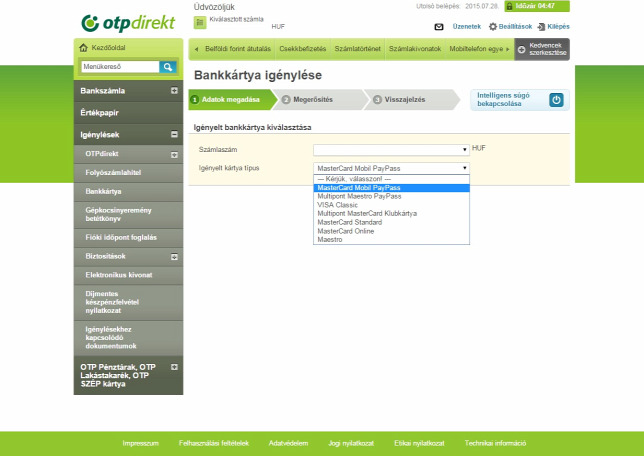Click Kedvencek szerkesztése button
This screenshot has width=644, height=456.
pyautogui.click(x=542, y=49)
